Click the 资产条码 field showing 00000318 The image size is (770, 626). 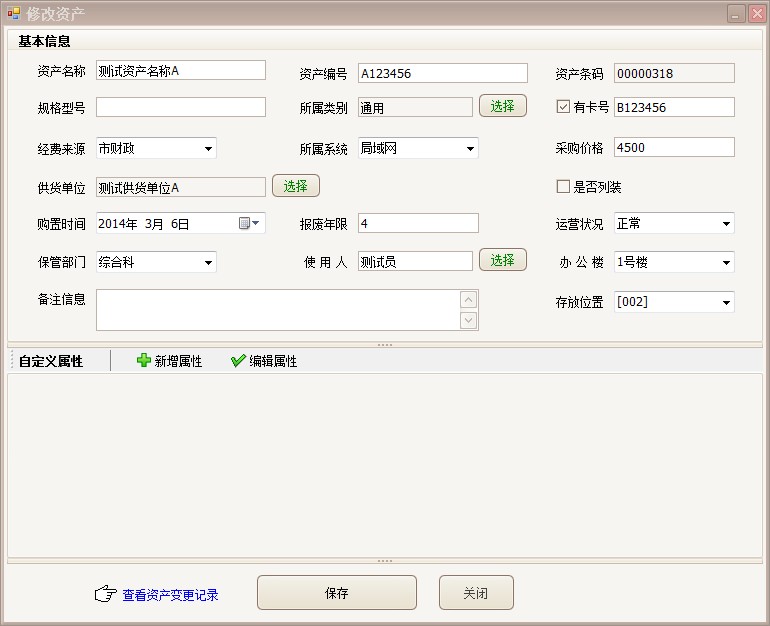(x=674, y=73)
